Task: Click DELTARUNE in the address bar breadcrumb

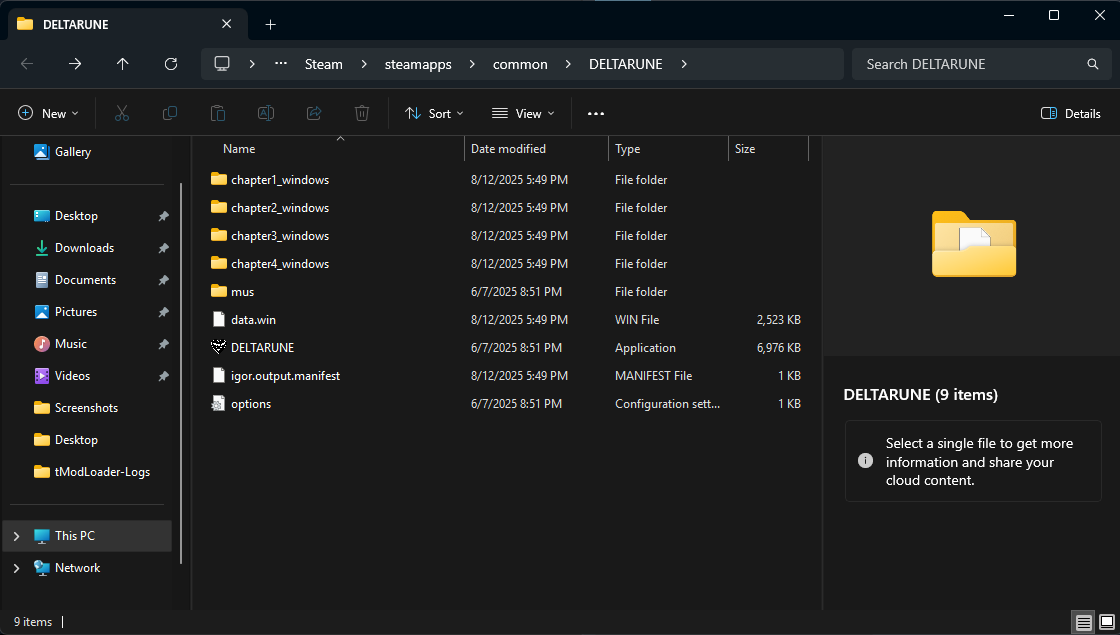Action: pyautogui.click(x=626, y=64)
